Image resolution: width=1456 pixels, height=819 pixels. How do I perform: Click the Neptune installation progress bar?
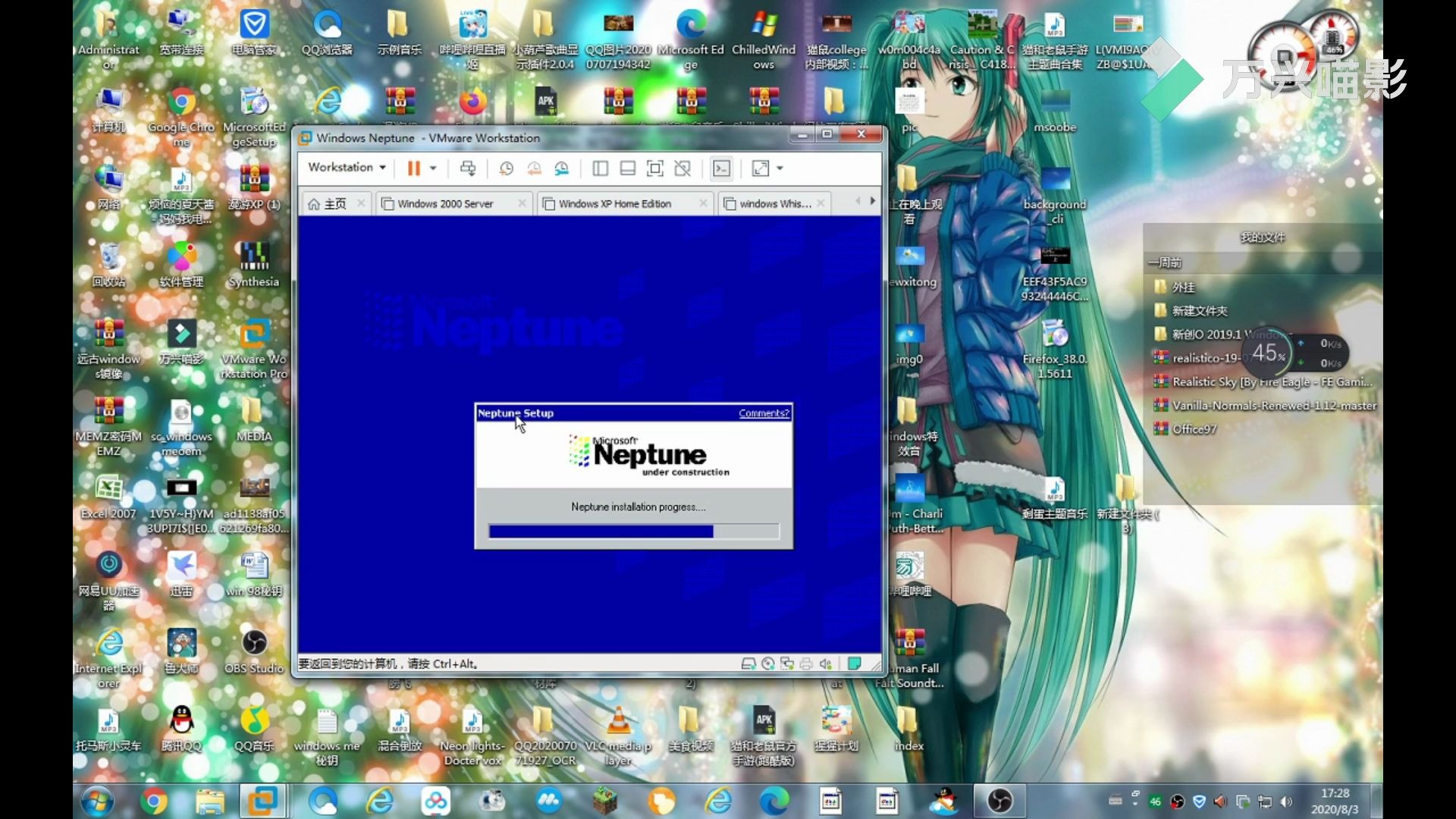(634, 532)
